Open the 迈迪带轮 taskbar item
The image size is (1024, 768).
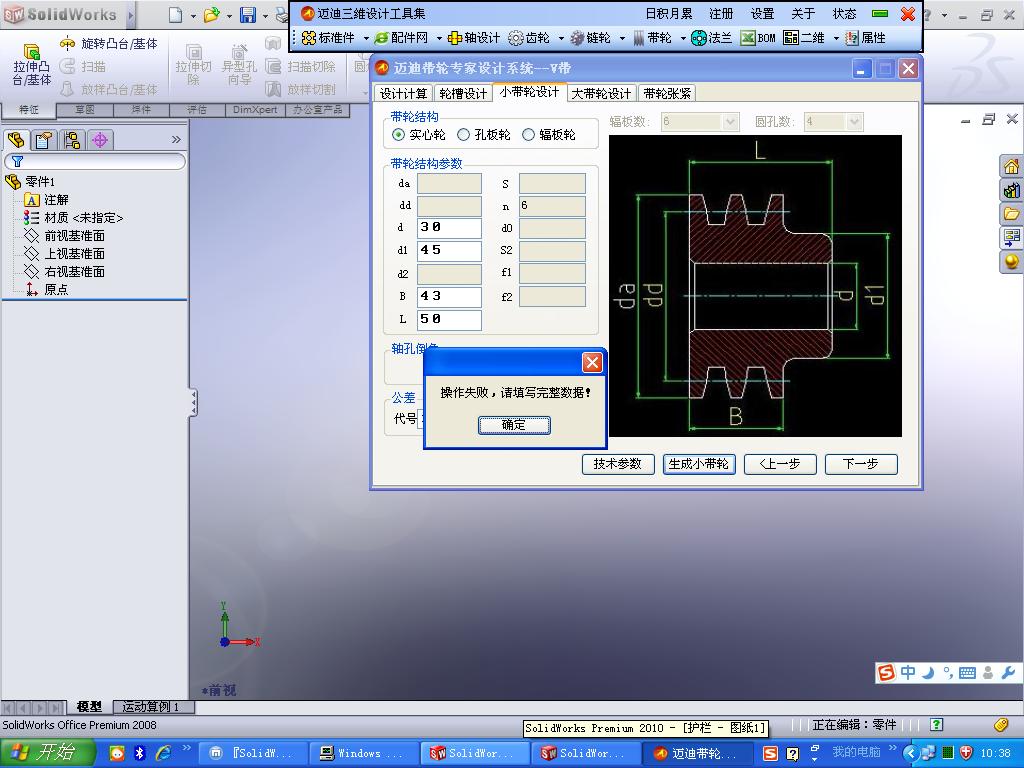697,754
